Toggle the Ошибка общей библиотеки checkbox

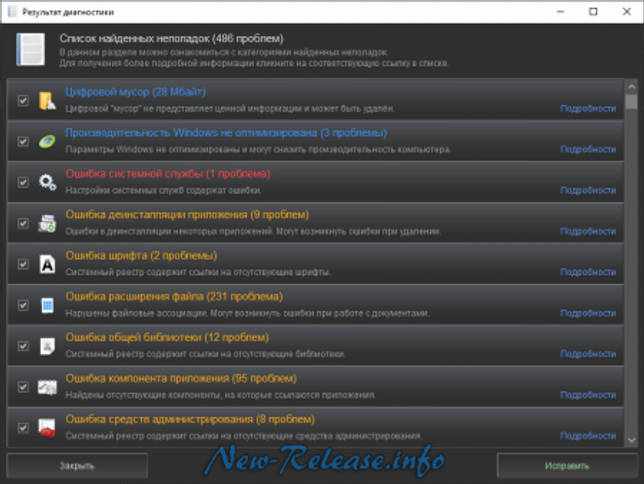pos(23,346)
